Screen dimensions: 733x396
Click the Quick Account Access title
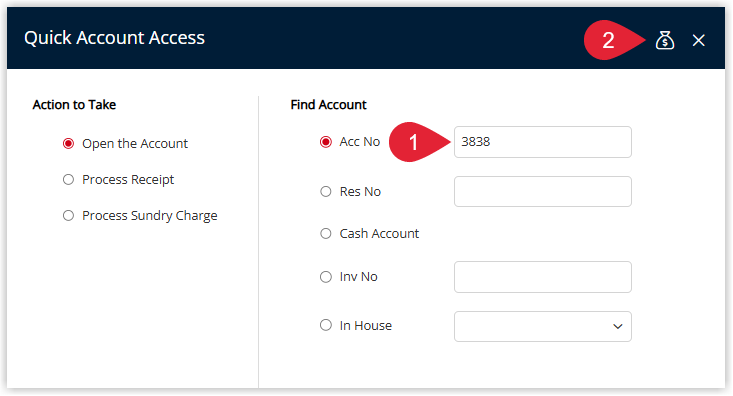(115, 38)
